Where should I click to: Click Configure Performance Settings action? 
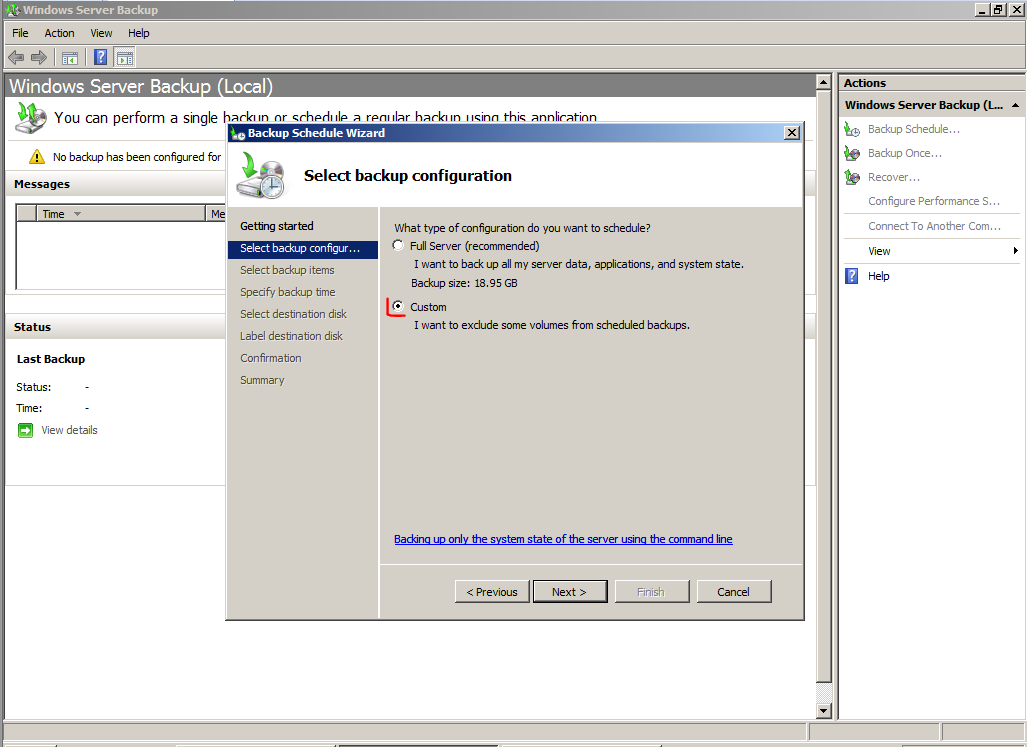point(933,201)
